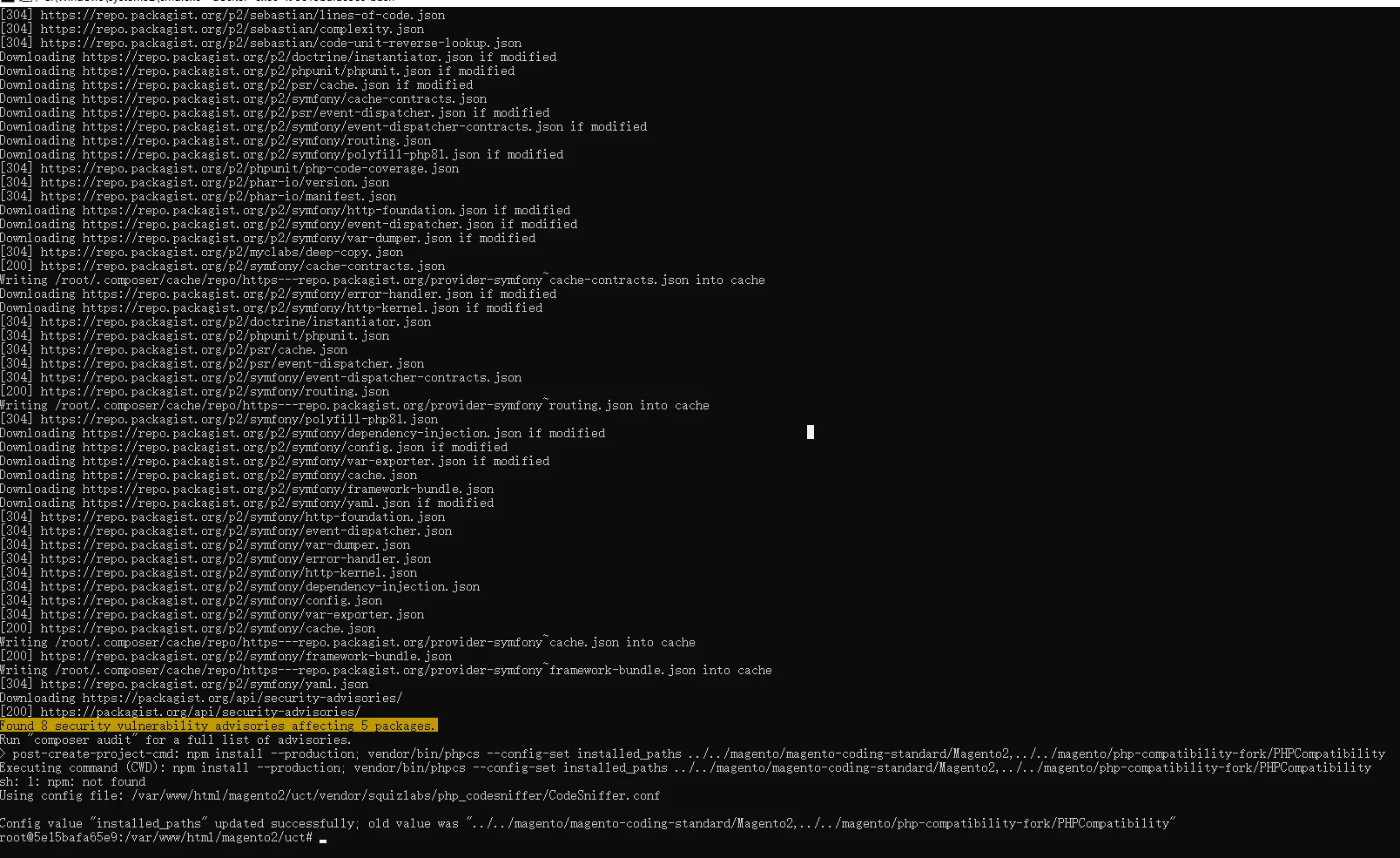Click the Downloading symfony/error-handler.json if modified line

(279, 294)
